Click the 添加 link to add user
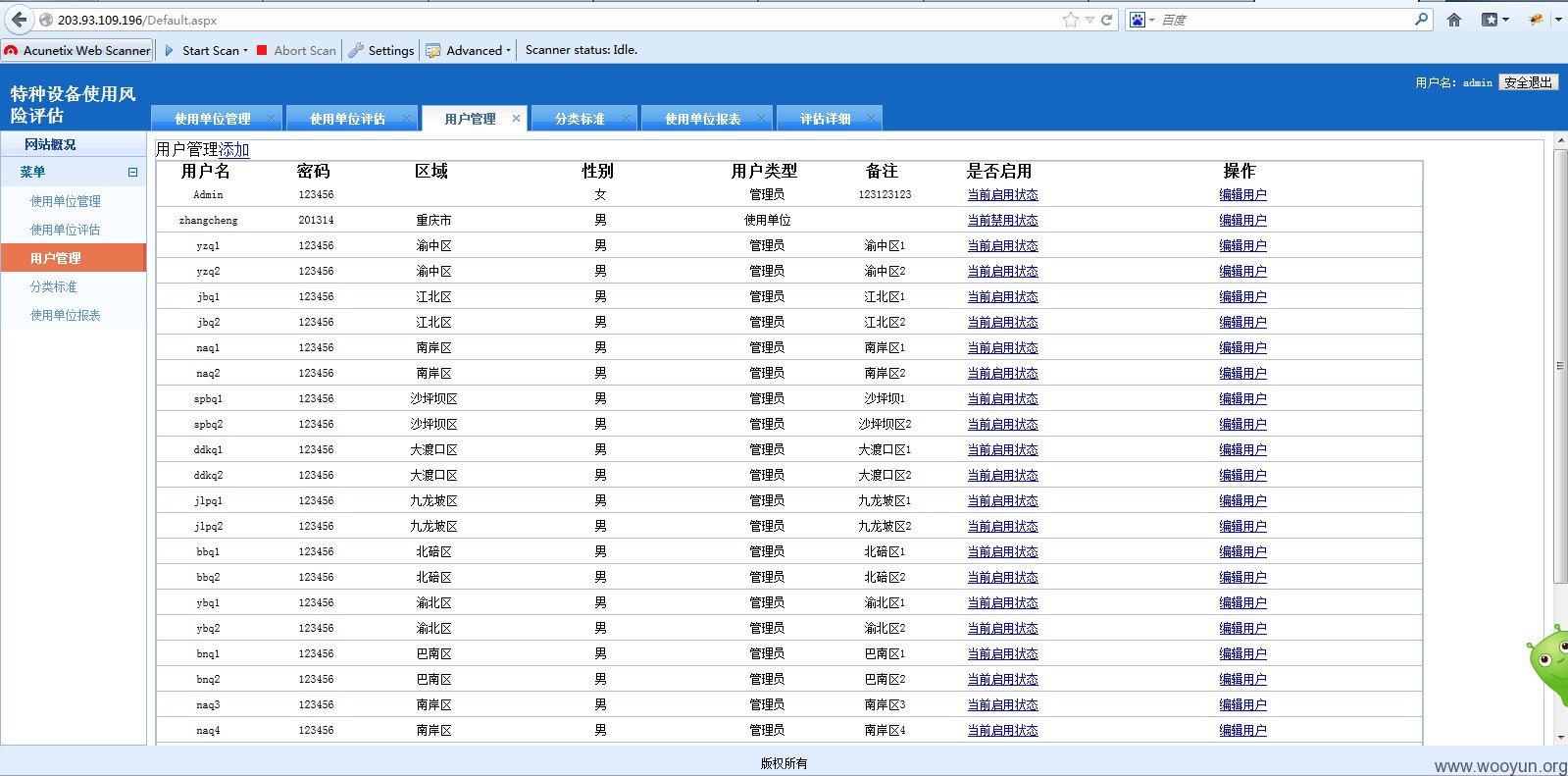Viewport: 1568px width, 776px height. pyautogui.click(x=234, y=149)
